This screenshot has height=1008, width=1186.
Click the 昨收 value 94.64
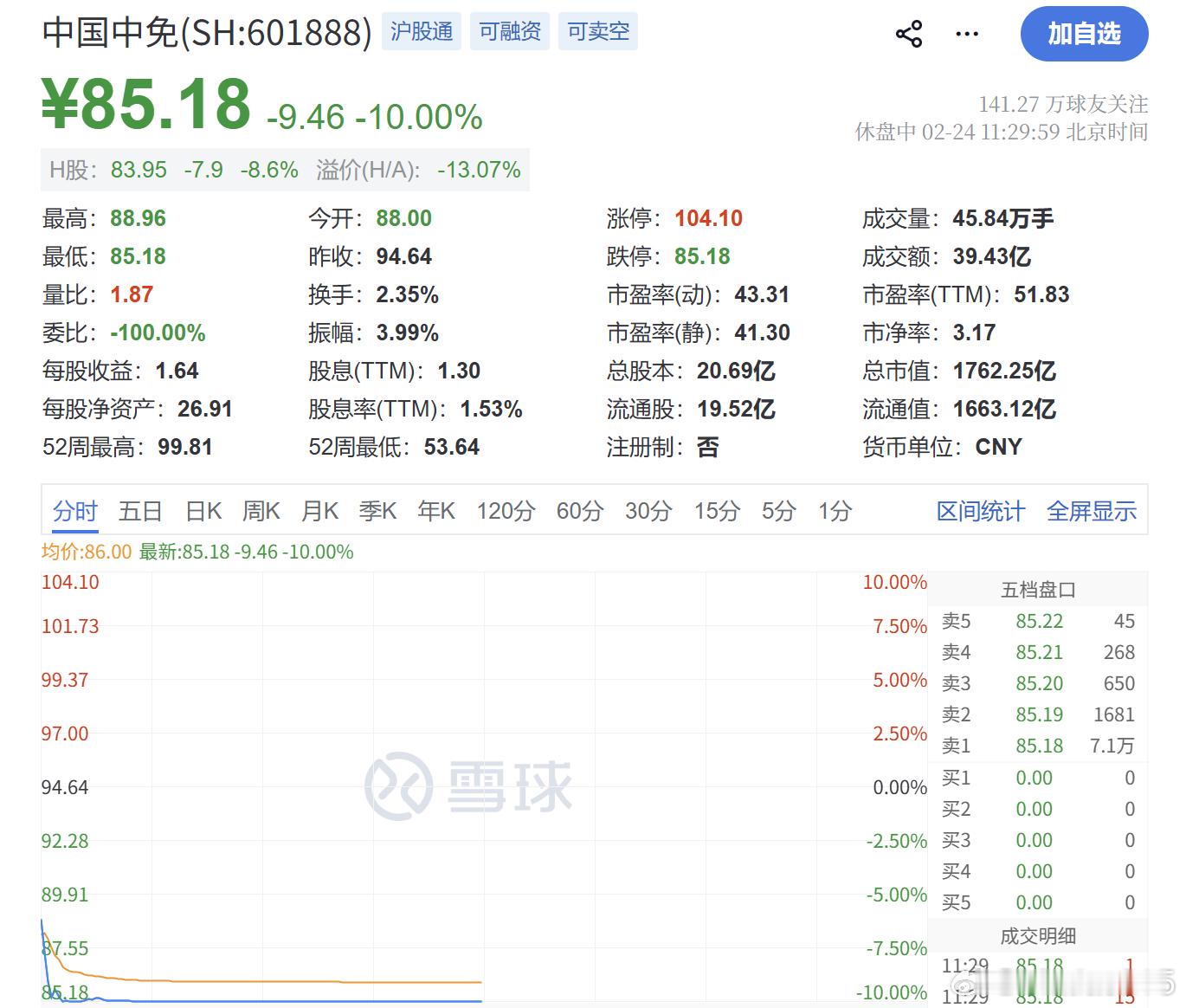click(x=404, y=256)
